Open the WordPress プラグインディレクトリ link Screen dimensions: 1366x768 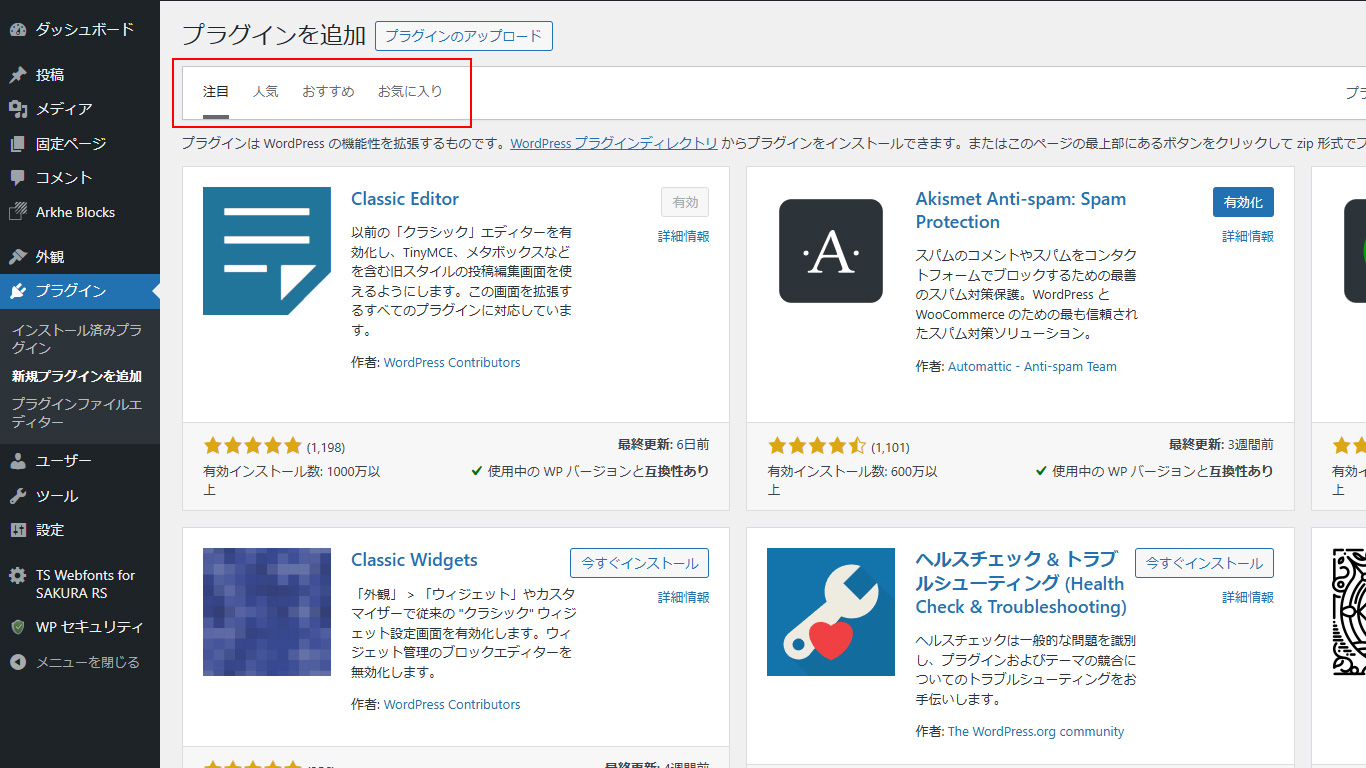pos(614,143)
